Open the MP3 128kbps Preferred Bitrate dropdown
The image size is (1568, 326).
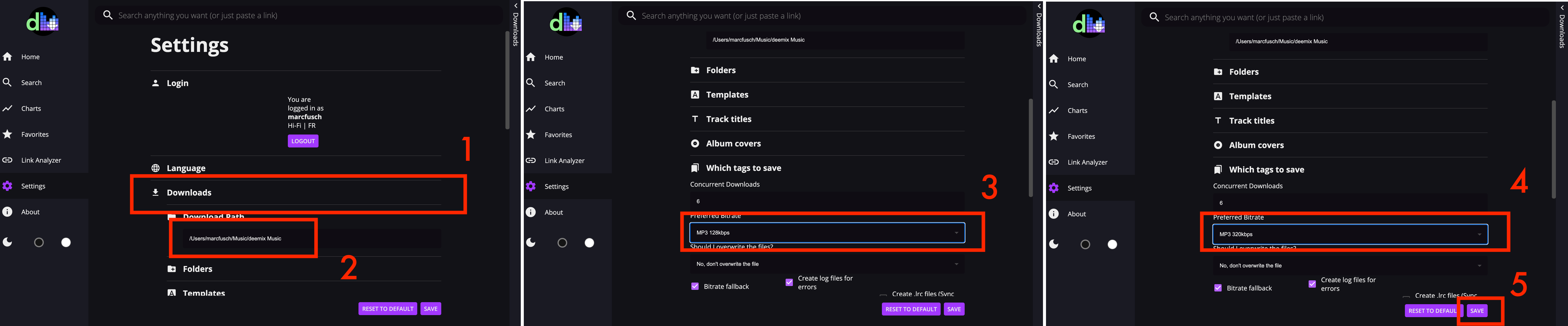pos(827,233)
